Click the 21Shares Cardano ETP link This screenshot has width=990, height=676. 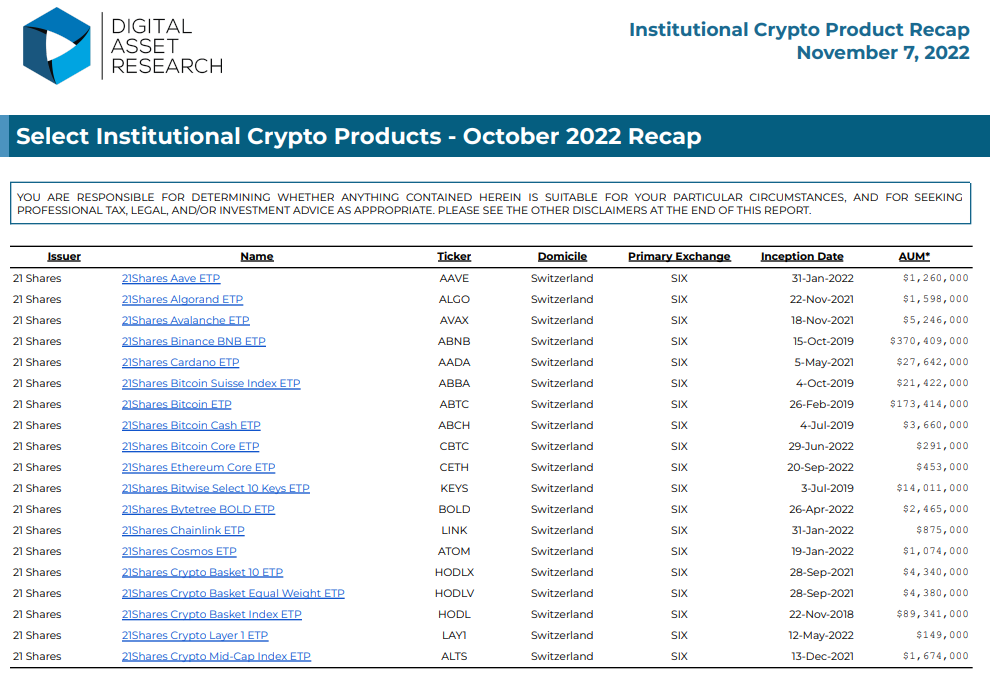(x=180, y=362)
